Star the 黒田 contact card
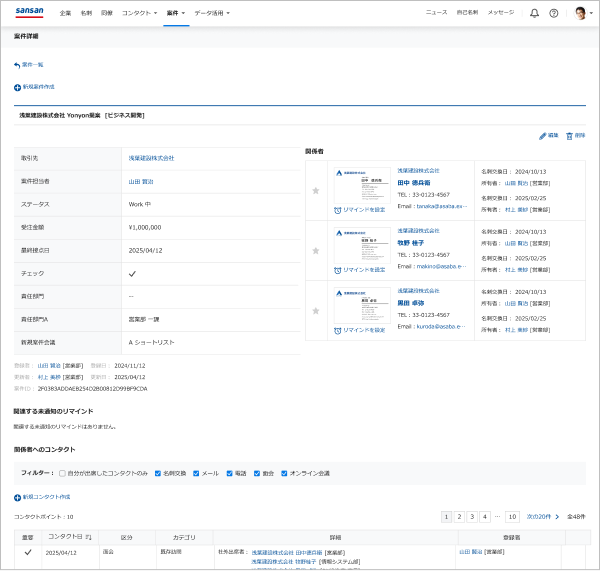 [316, 311]
